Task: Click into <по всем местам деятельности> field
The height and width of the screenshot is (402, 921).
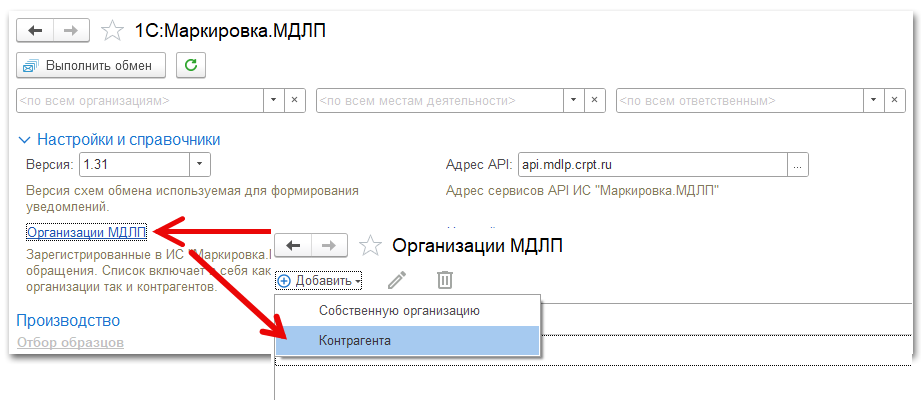Action: (x=440, y=100)
